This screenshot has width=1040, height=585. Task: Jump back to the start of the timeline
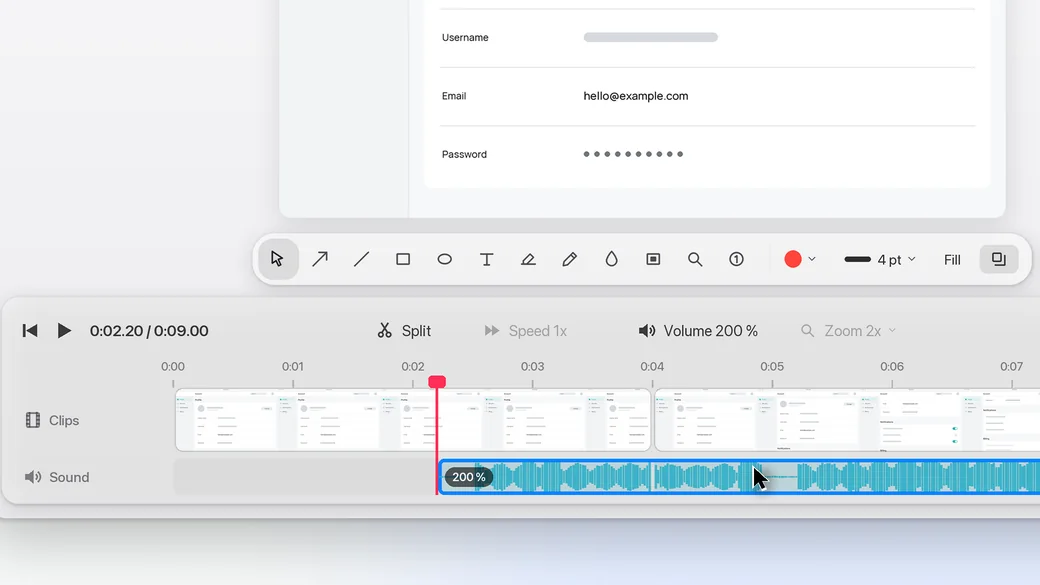tap(30, 330)
